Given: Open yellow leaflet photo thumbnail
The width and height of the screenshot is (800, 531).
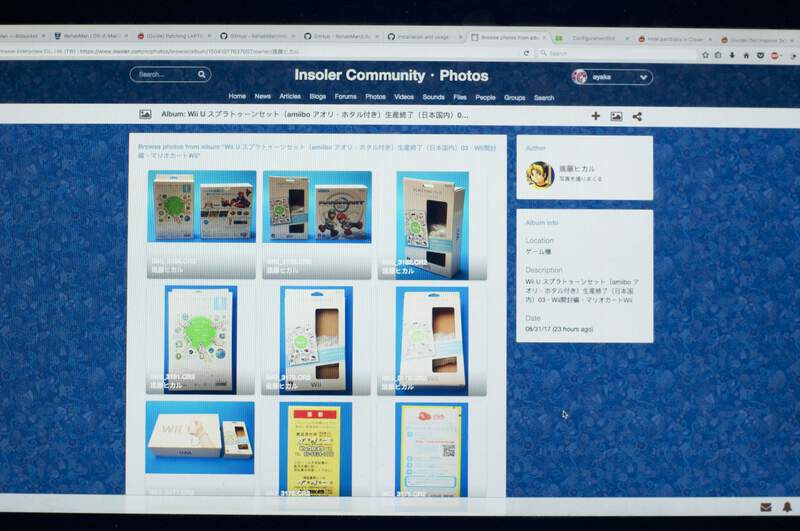Looking at the screenshot, I should 315,449.
